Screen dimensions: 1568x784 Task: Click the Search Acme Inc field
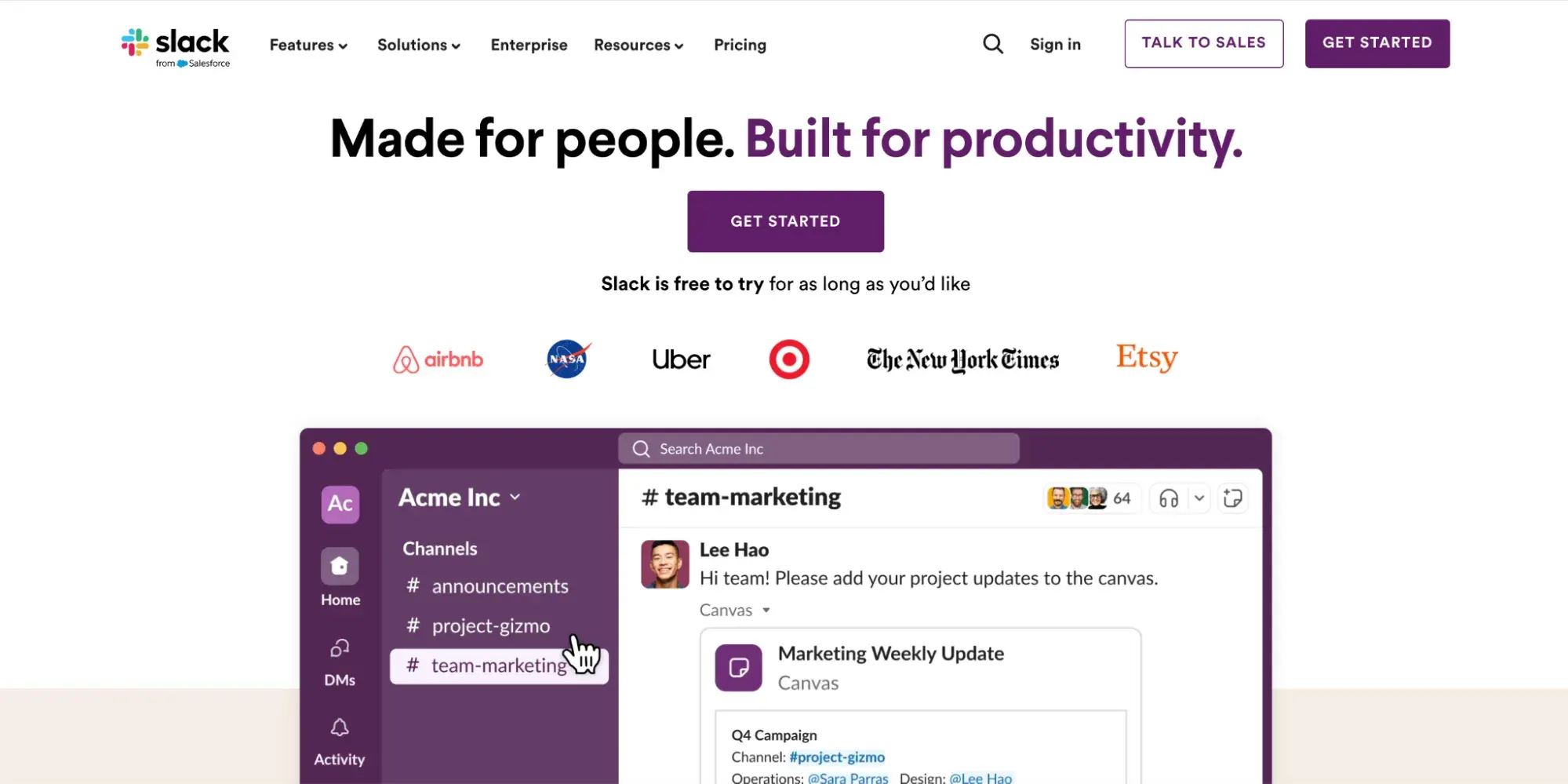[818, 449]
